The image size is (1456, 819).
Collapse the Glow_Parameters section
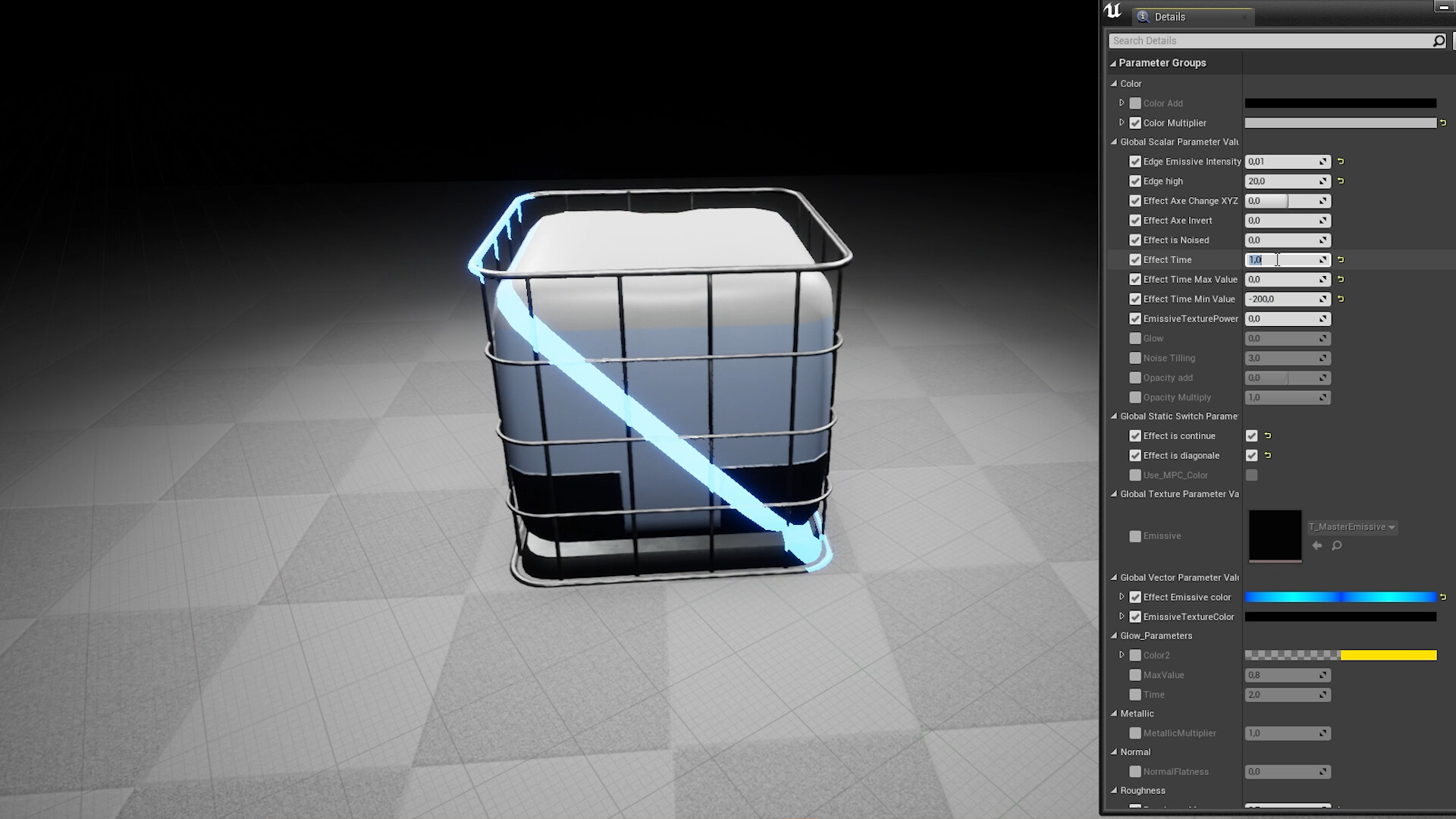pos(1113,635)
